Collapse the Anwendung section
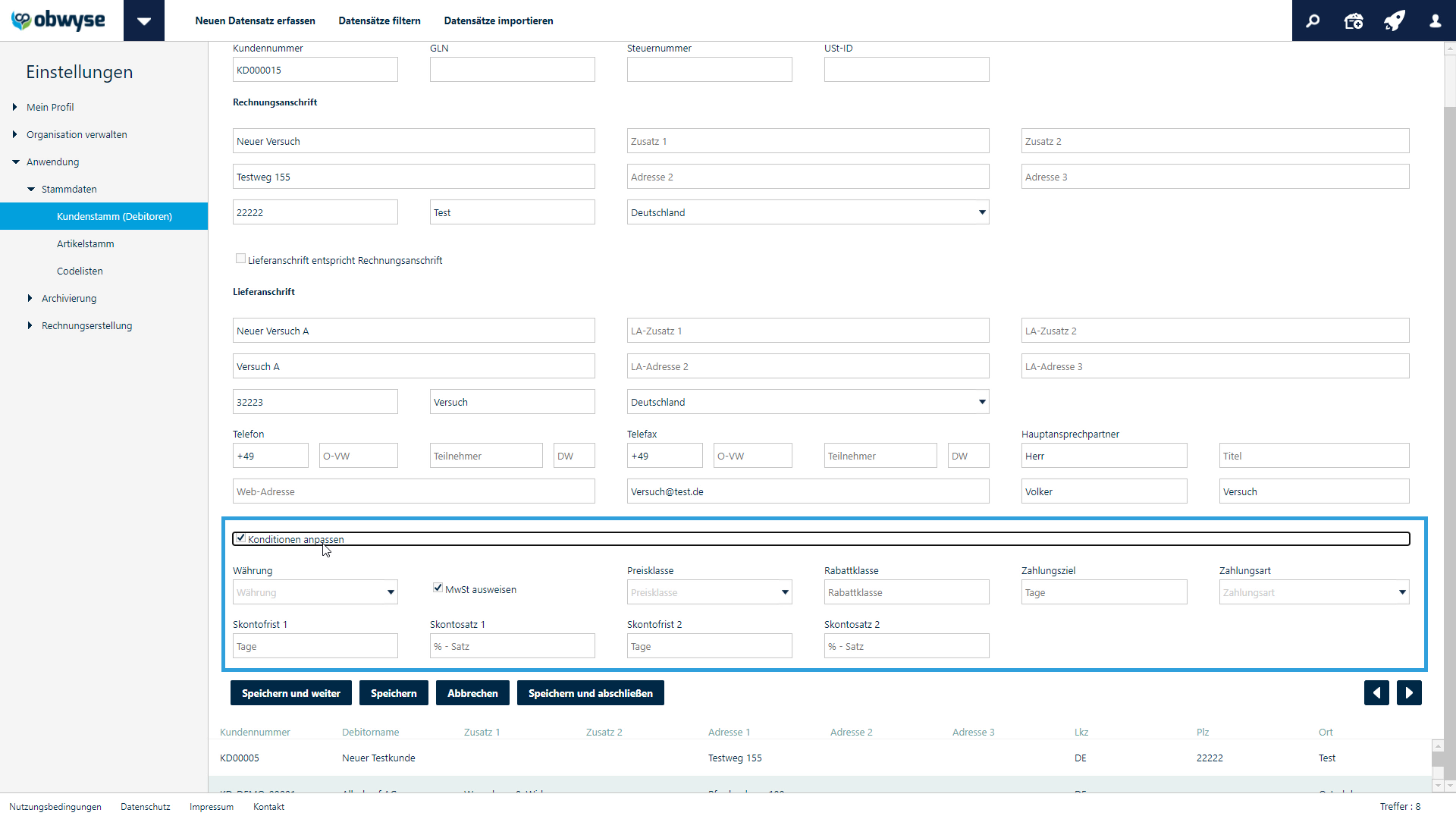 15,162
